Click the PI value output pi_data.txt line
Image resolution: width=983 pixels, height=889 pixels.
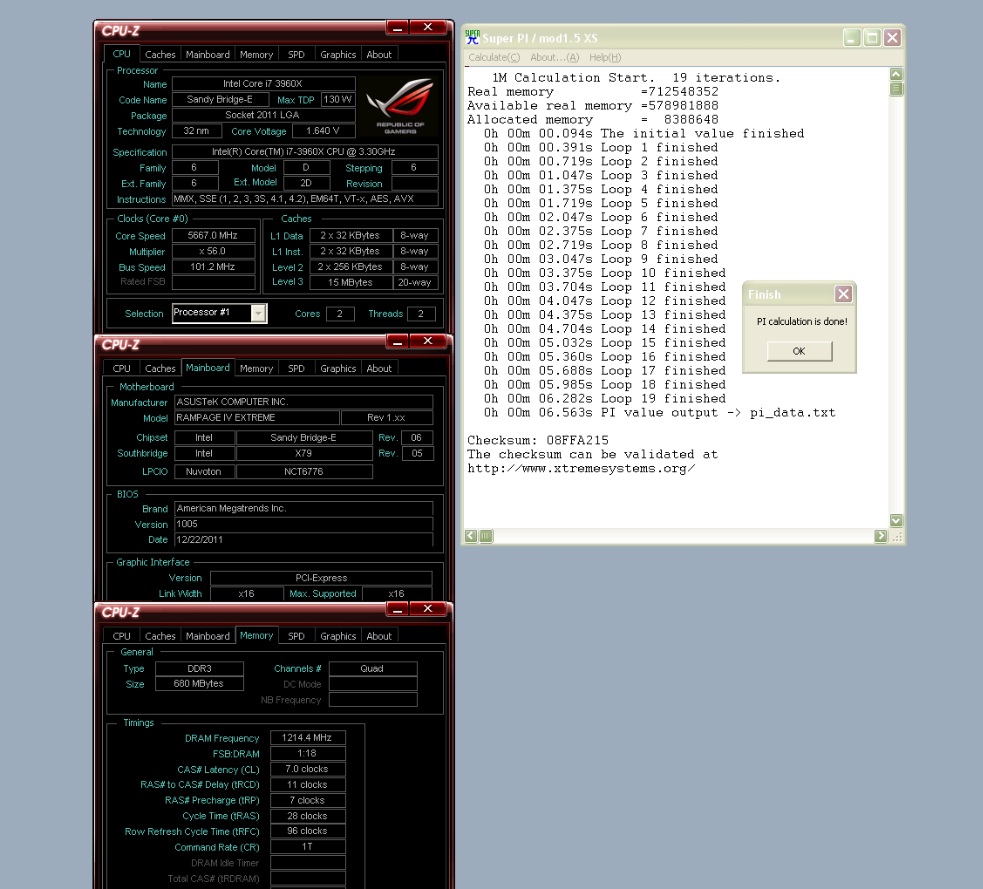tap(660, 413)
